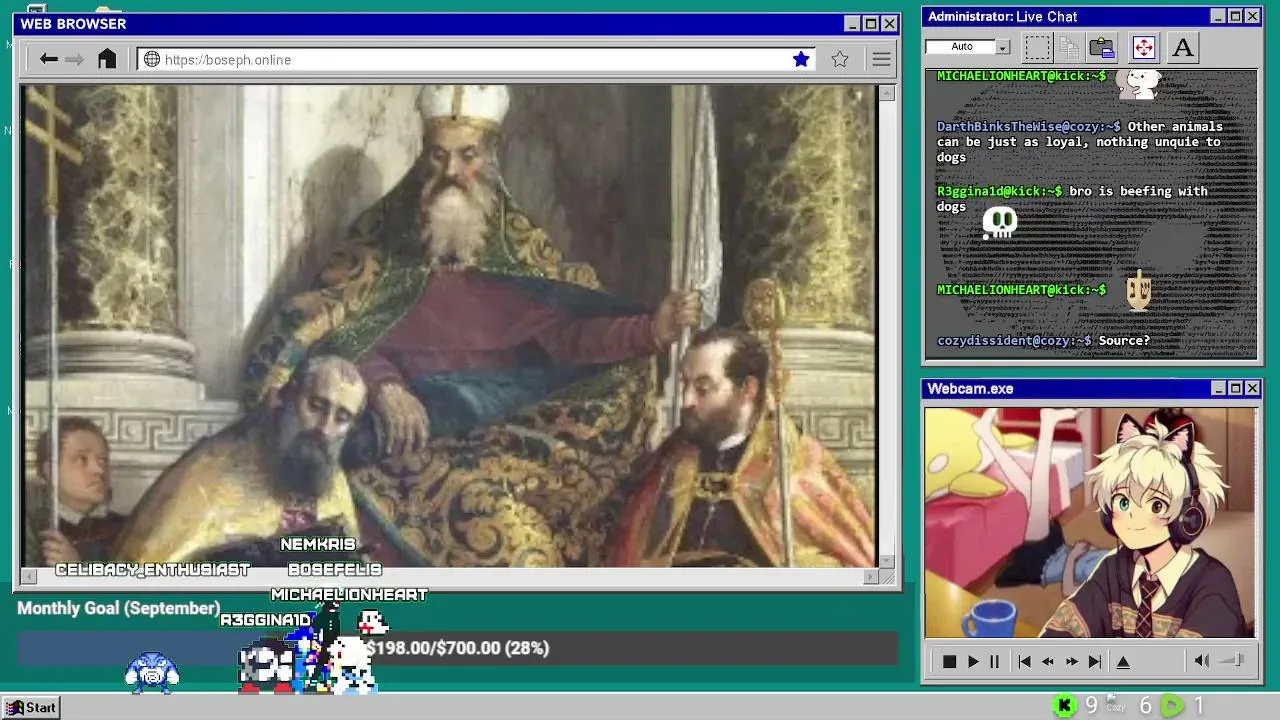This screenshot has width=1280, height=720.
Task: Open the browser hamburger menu
Action: 881,60
